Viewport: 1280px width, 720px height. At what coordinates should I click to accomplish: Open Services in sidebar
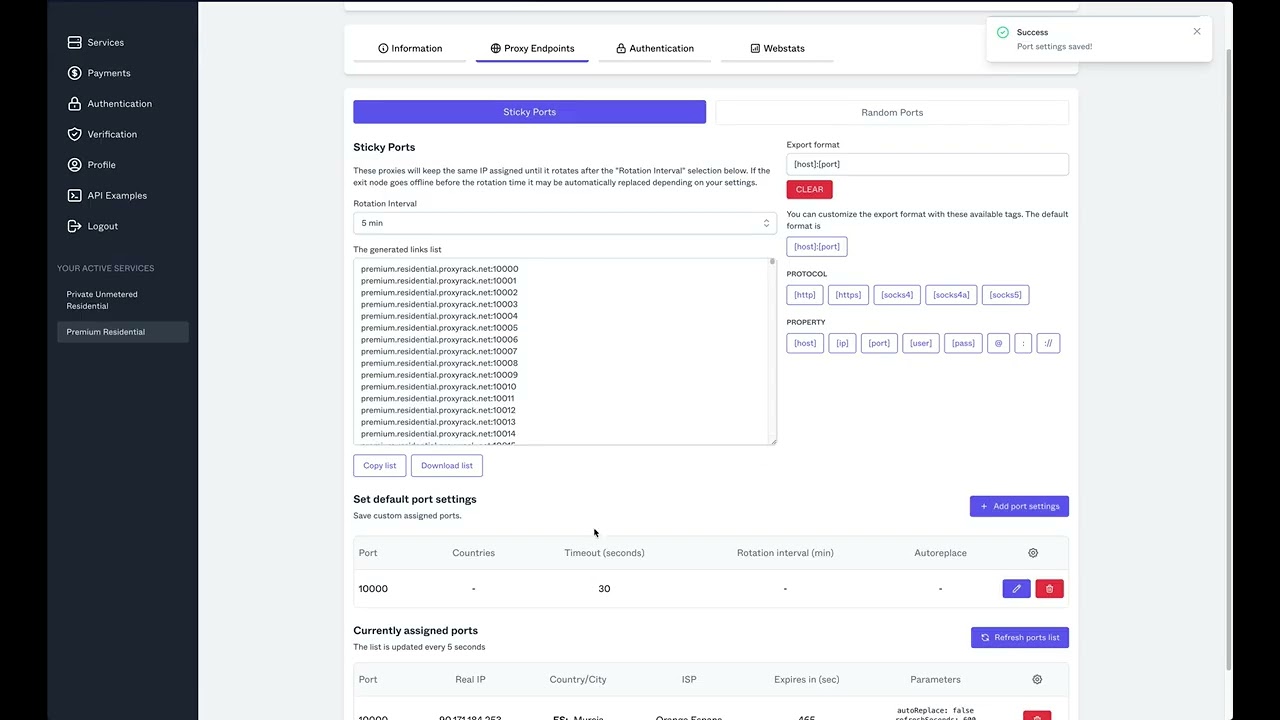pos(96,42)
